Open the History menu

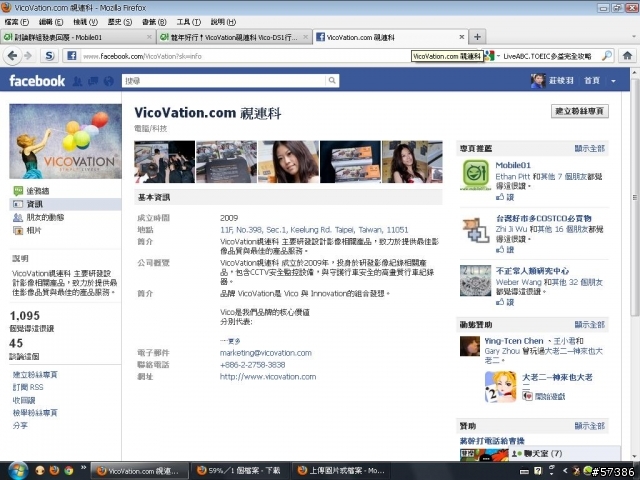[x=120, y=22]
